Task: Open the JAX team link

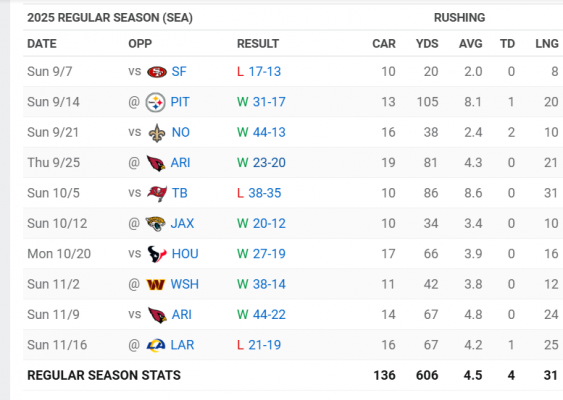Action: [182, 224]
